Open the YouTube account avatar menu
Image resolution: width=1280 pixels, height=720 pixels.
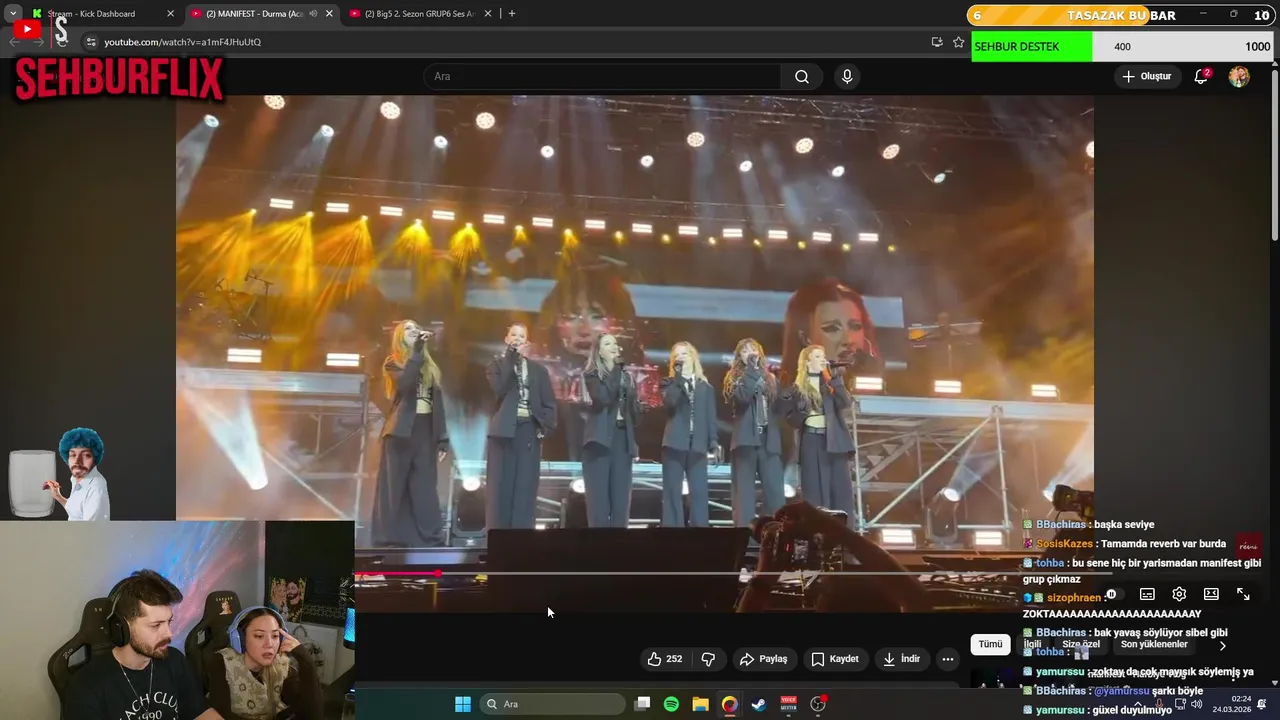pos(1239,77)
